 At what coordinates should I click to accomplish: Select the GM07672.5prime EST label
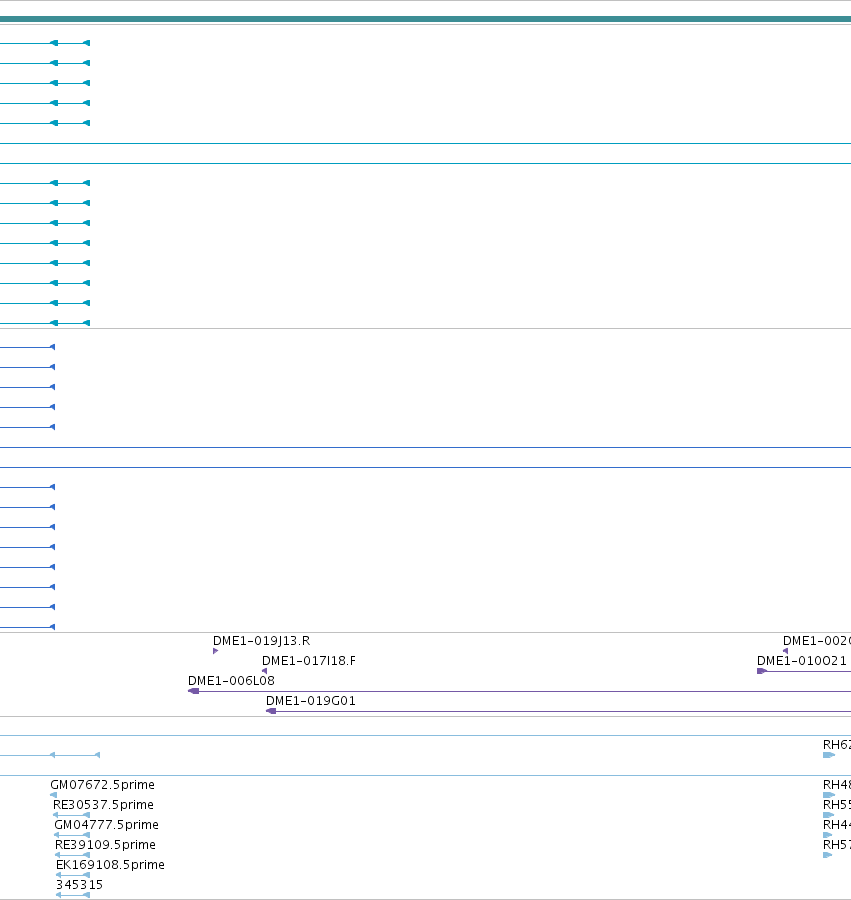point(102,785)
